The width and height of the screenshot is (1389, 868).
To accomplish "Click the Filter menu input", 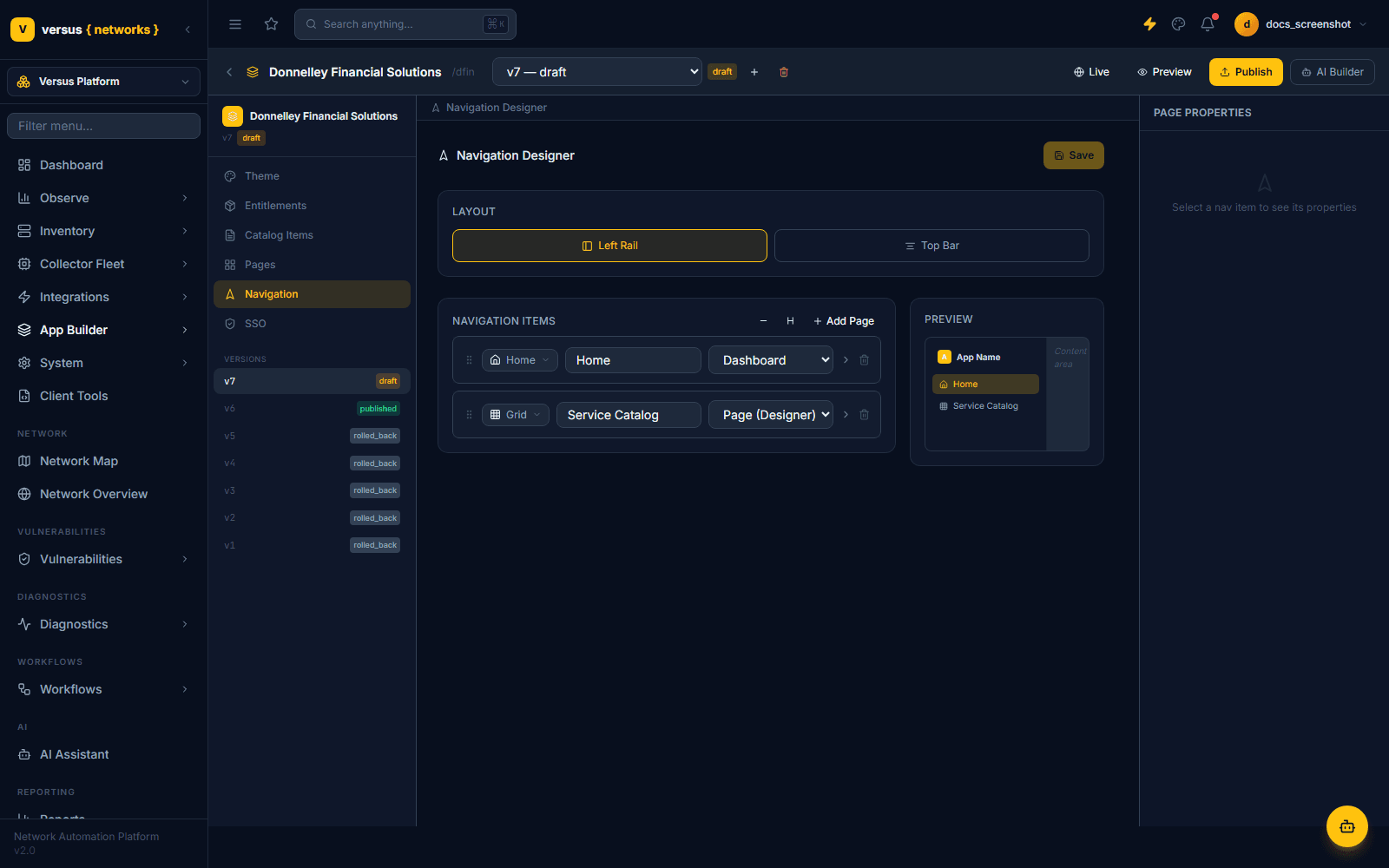I will pos(103,126).
